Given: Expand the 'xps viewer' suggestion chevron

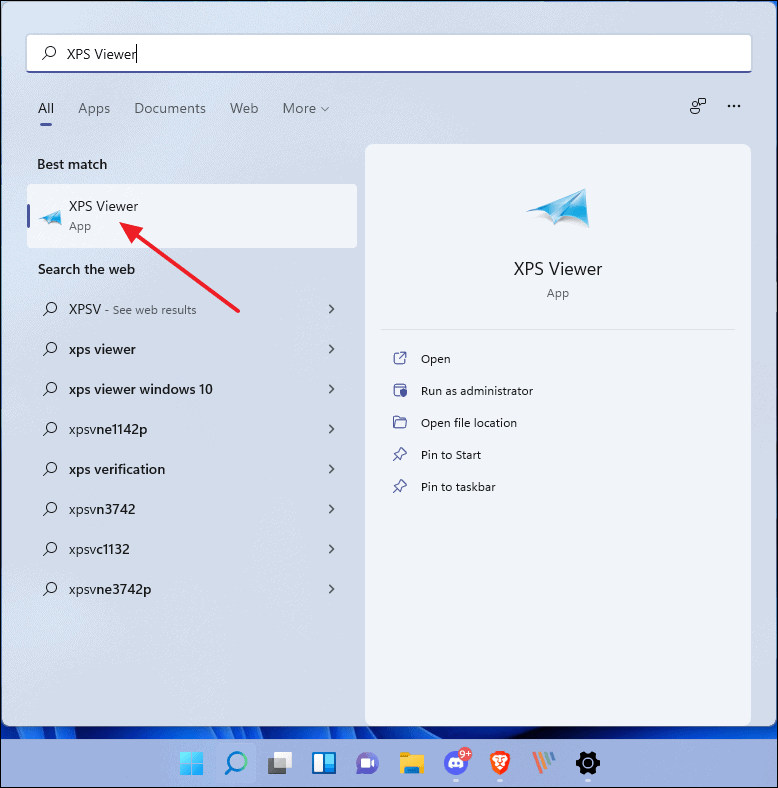Looking at the screenshot, I should [331, 349].
